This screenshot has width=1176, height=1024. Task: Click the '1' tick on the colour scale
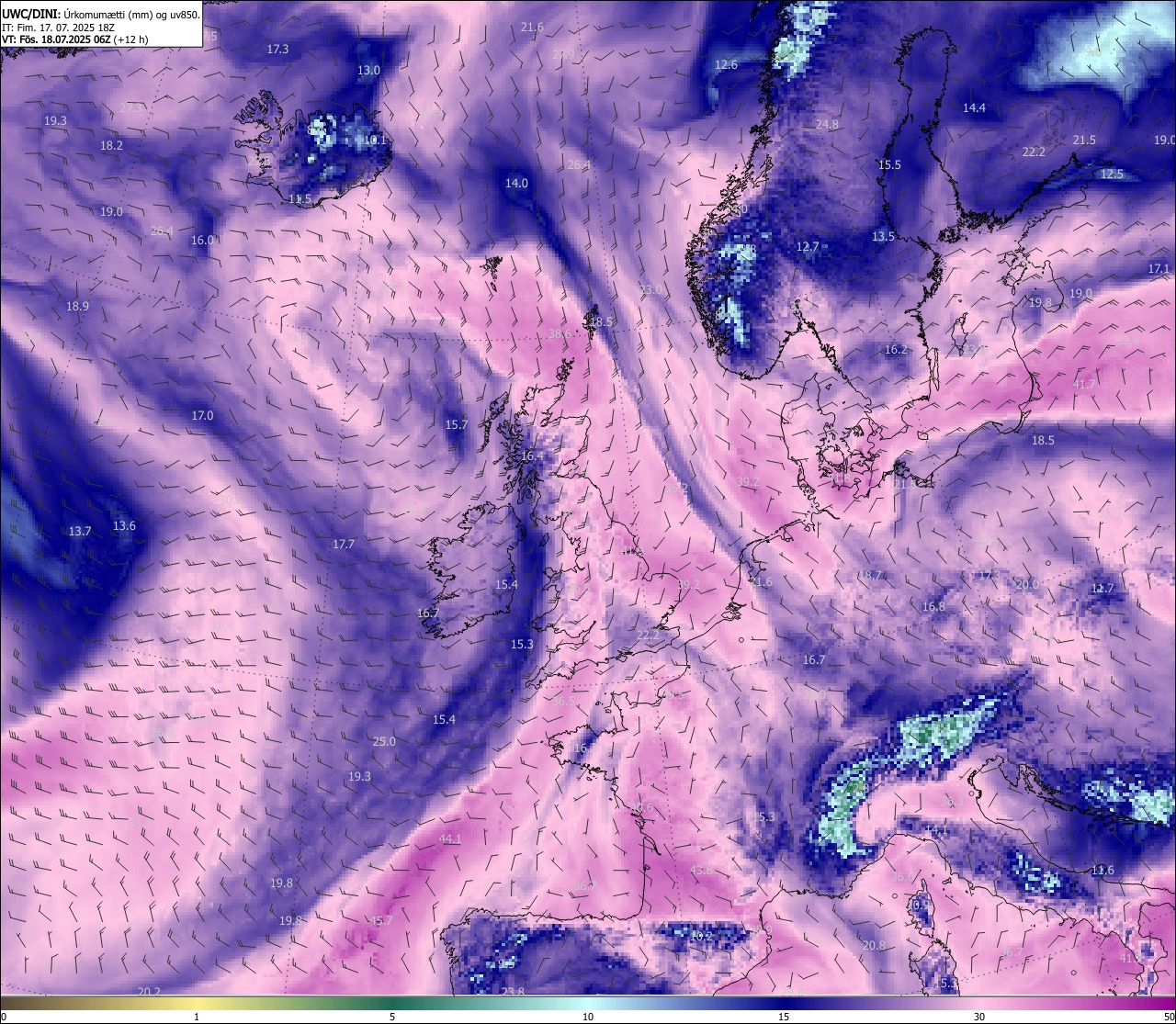[x=197, y=1017]
